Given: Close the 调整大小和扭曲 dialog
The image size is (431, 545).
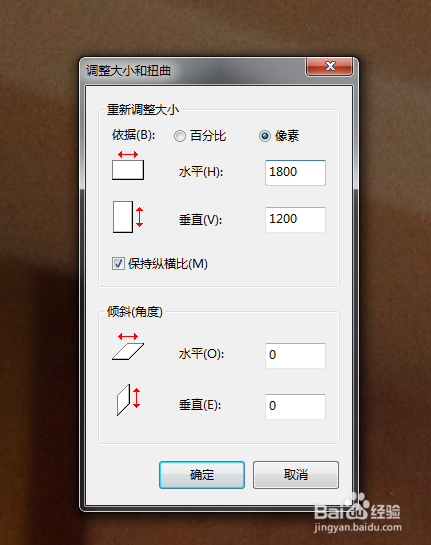Looking at the screenshot, I should (330, 66).
